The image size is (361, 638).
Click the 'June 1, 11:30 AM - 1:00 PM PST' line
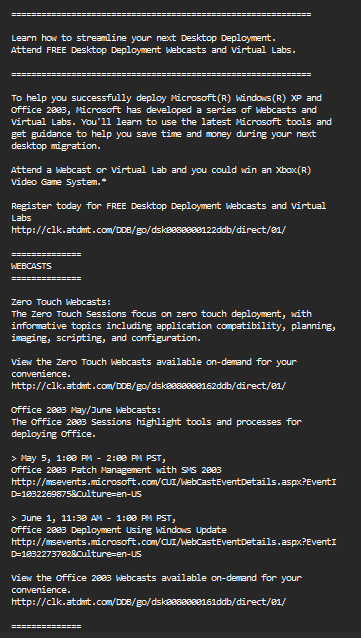(94, 518)
